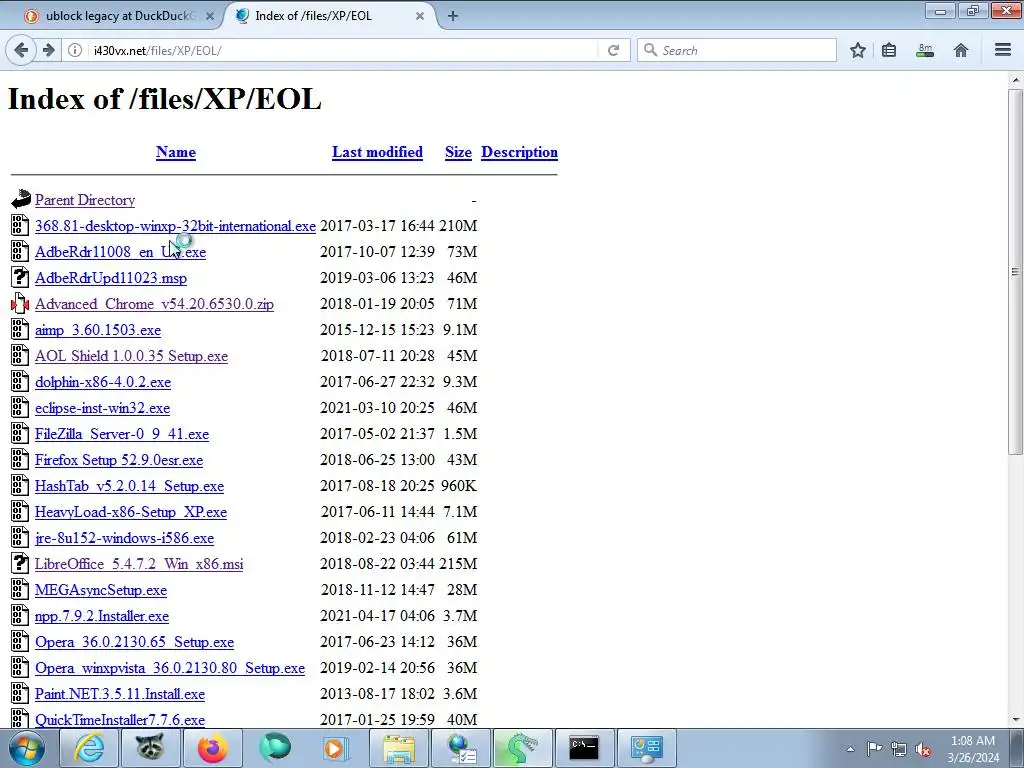Image resolution: width=1024 pixels, height=768 pixels.
Task: Download aimp_3.60.1503.exe
Action: coord(98,330)
